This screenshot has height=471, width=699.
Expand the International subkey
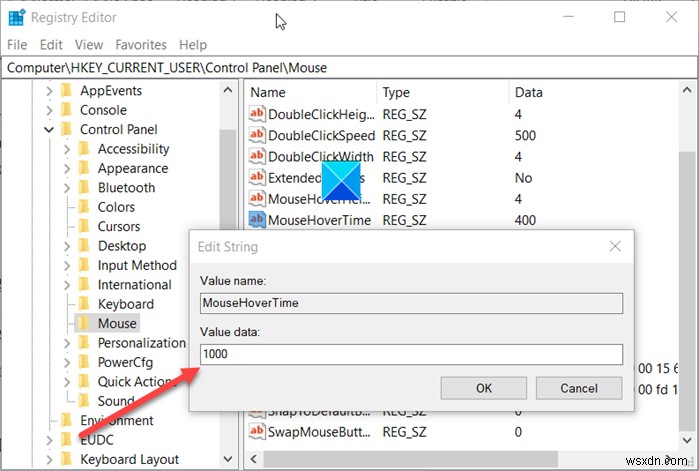click(x=67, y=285)
